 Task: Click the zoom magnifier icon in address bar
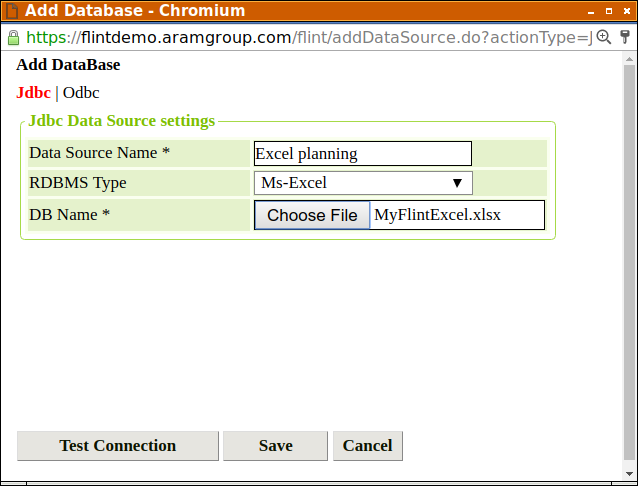[x=603, y=37]
